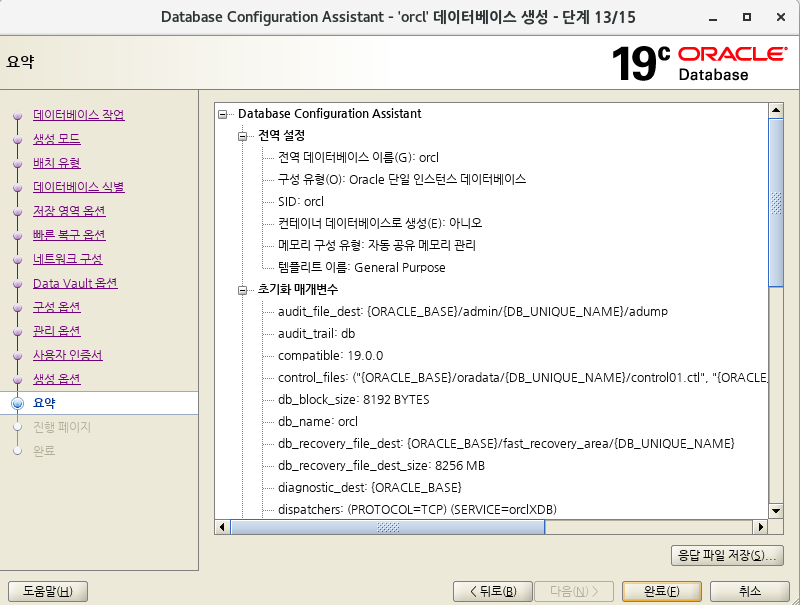Collapse the 전역 설정 tree section

242,136
